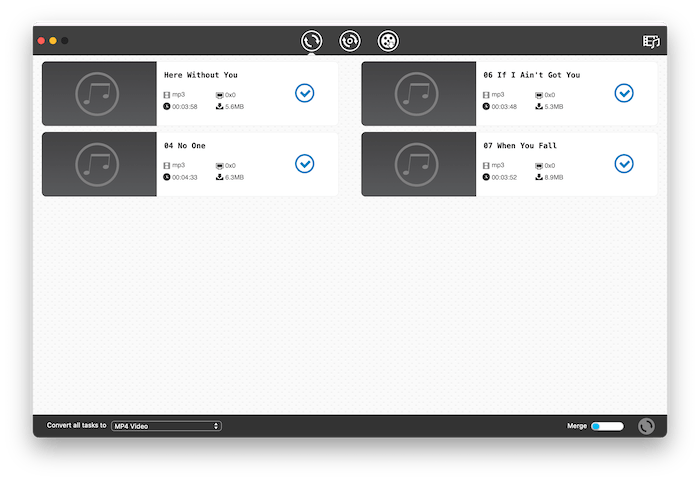
Task: Click the resolution icon of 04 No One
Action: point(219,166)
